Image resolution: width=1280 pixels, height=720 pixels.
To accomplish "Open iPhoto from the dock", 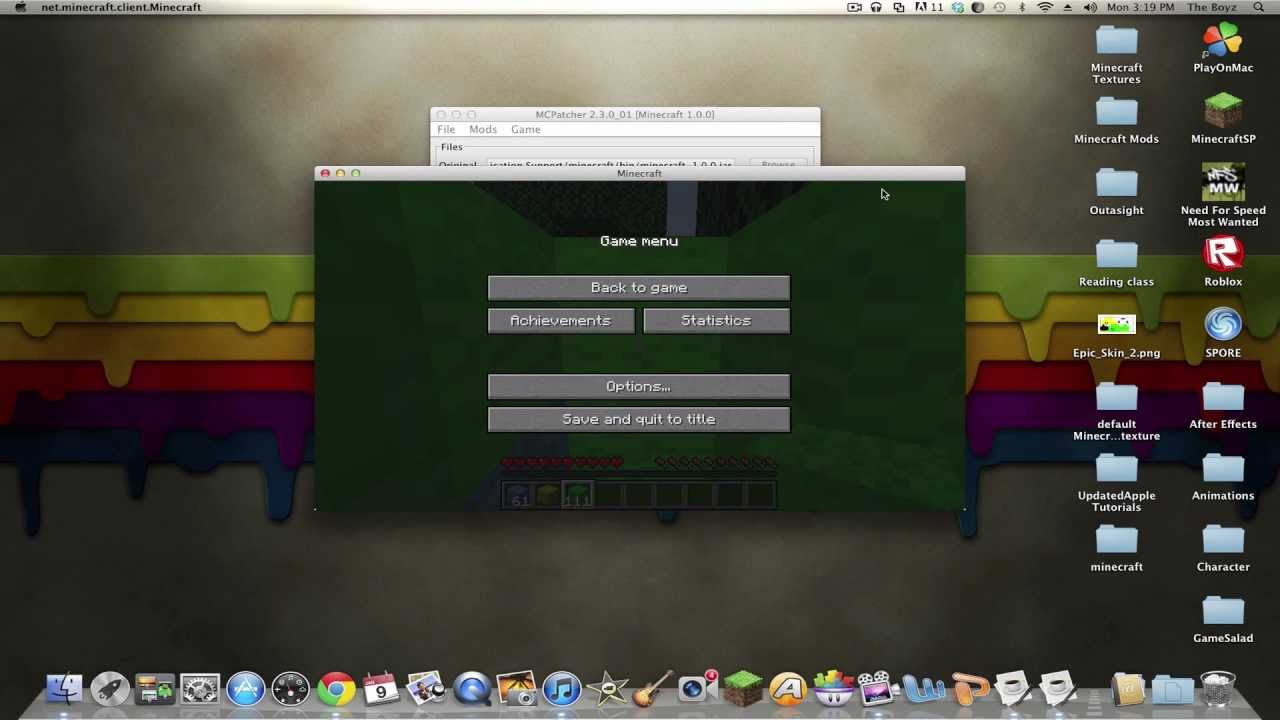I will pyautogui.click(x=517, y=688).
